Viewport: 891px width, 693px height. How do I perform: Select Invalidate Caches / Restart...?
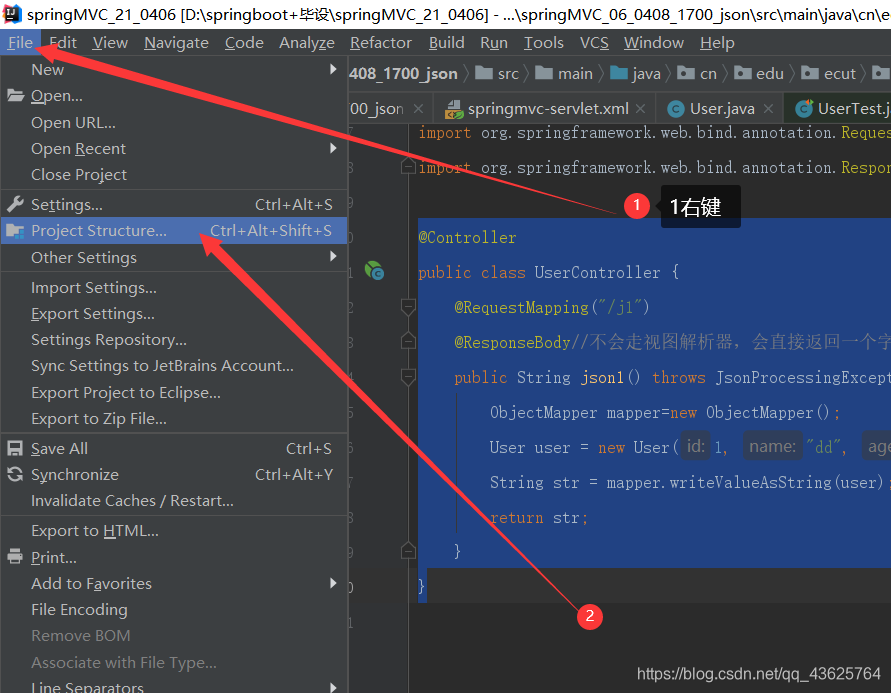point(174,500)
